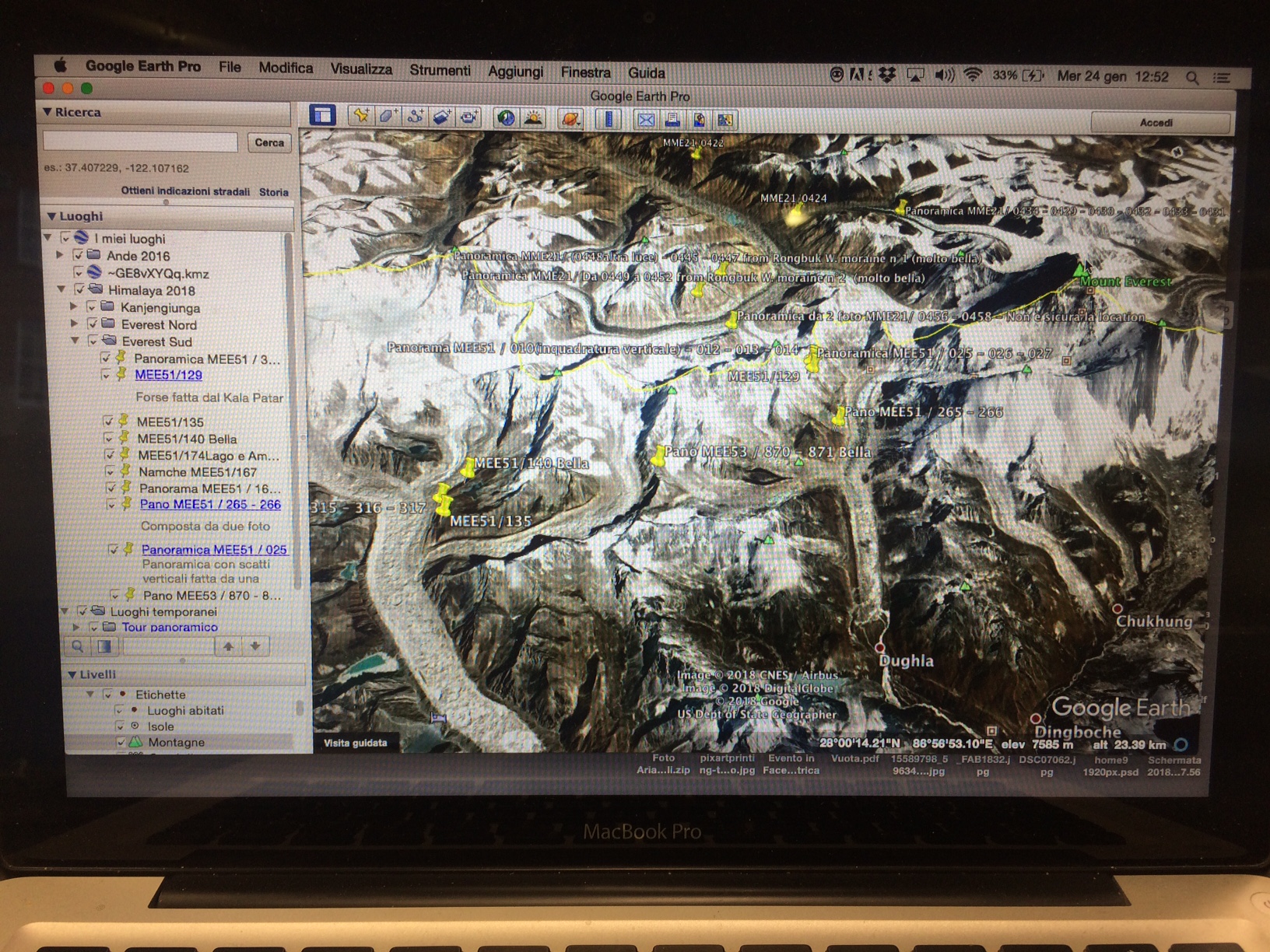Open the Strumenti menu

pos(440,71)
